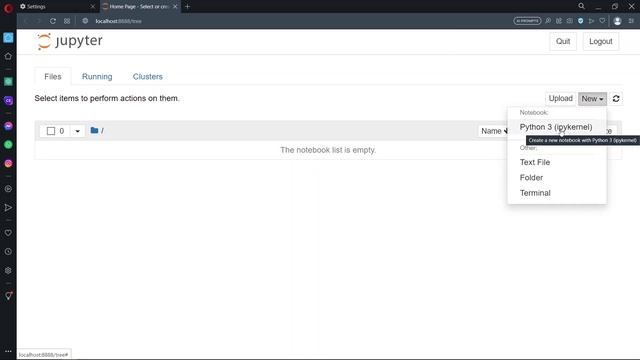Click the site info icon in the address bar

click(x=85, y=21)
